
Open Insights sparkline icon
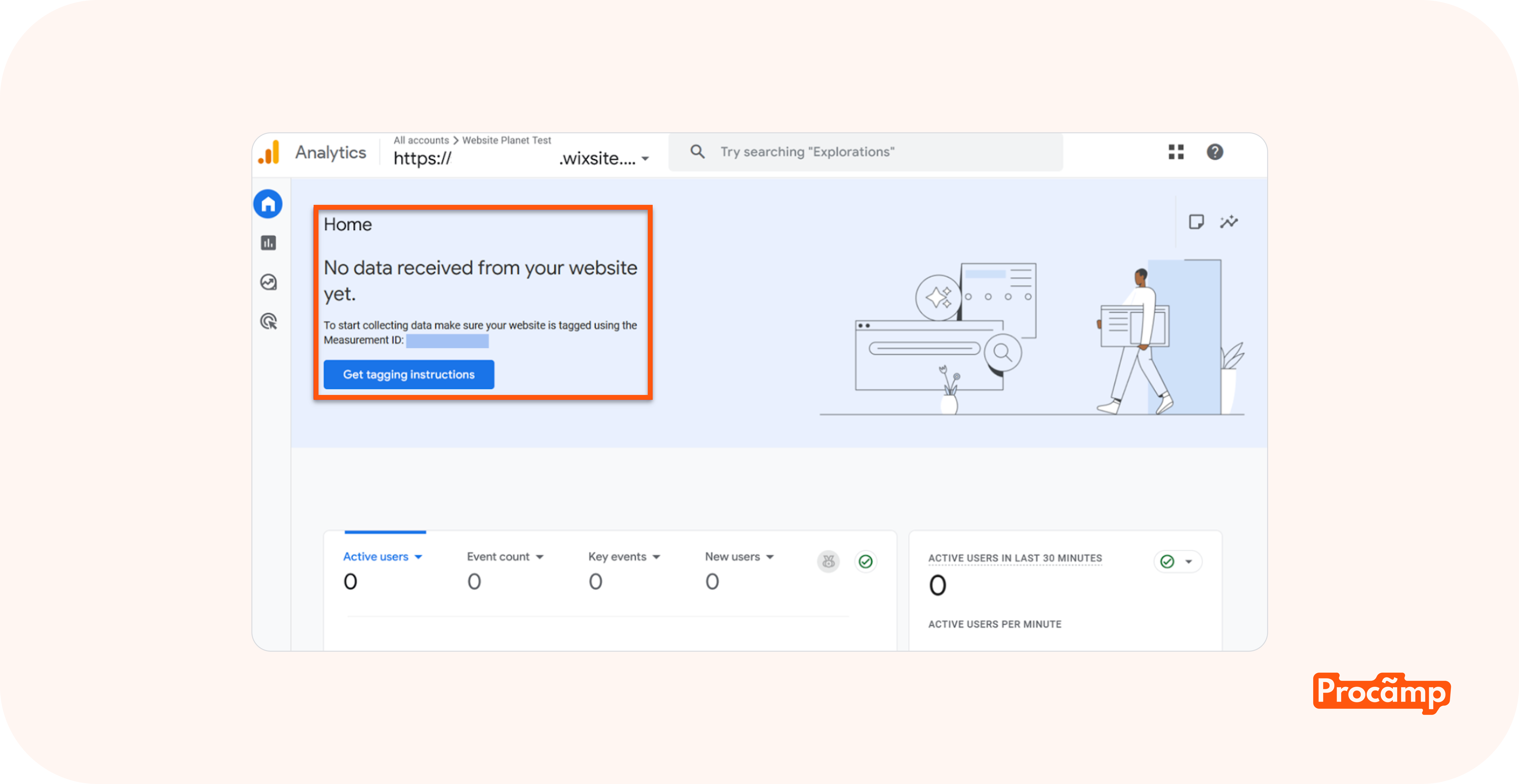click(1229, 222)
